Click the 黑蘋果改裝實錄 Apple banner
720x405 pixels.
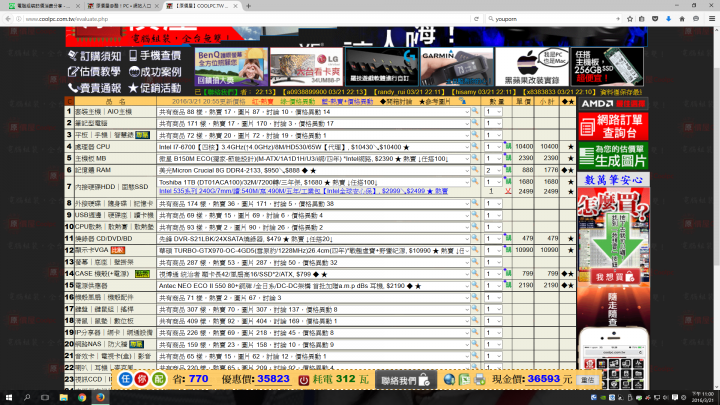[x=532, y=67]
